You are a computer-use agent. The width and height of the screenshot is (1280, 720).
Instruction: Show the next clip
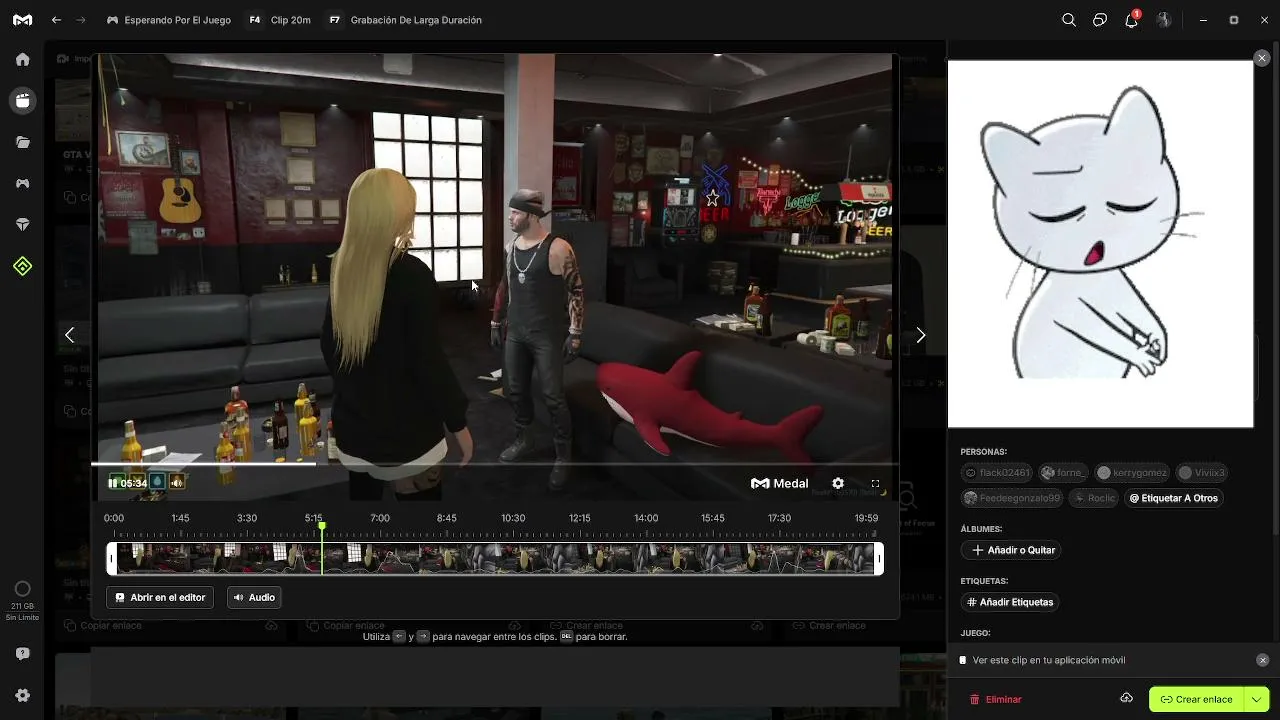tap(921, 335)
